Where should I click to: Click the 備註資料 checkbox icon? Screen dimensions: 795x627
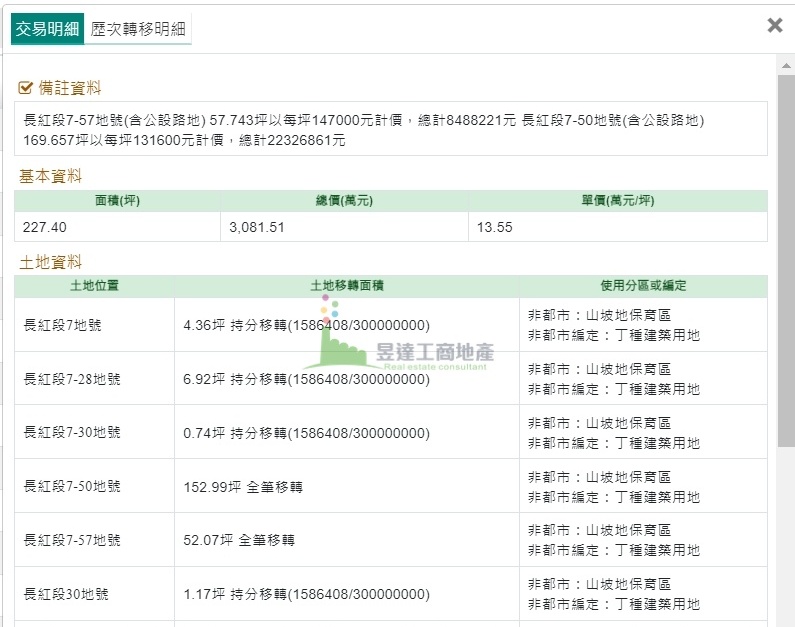coord(25,88)
